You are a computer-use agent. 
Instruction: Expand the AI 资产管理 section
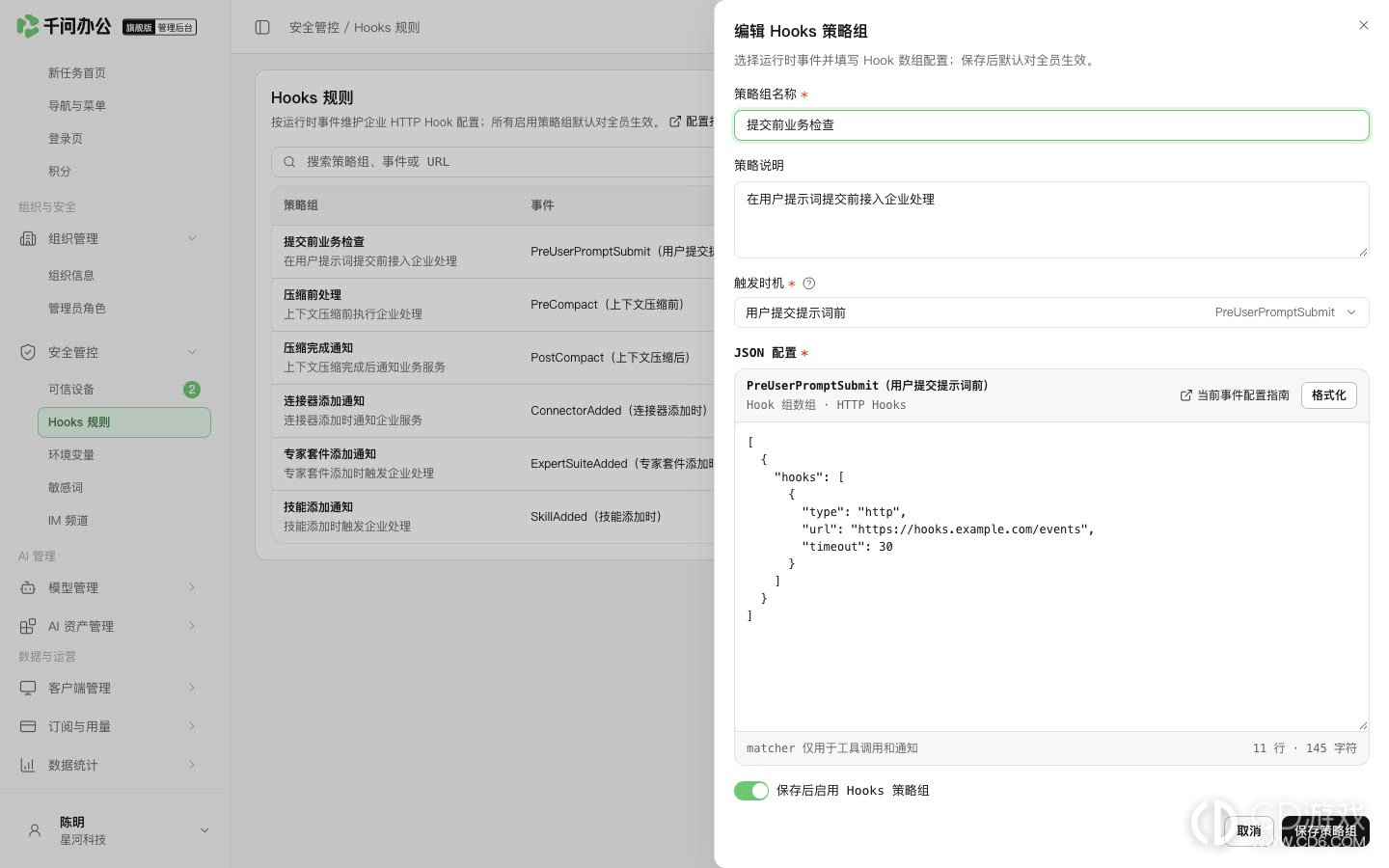[x=192, y=626]
